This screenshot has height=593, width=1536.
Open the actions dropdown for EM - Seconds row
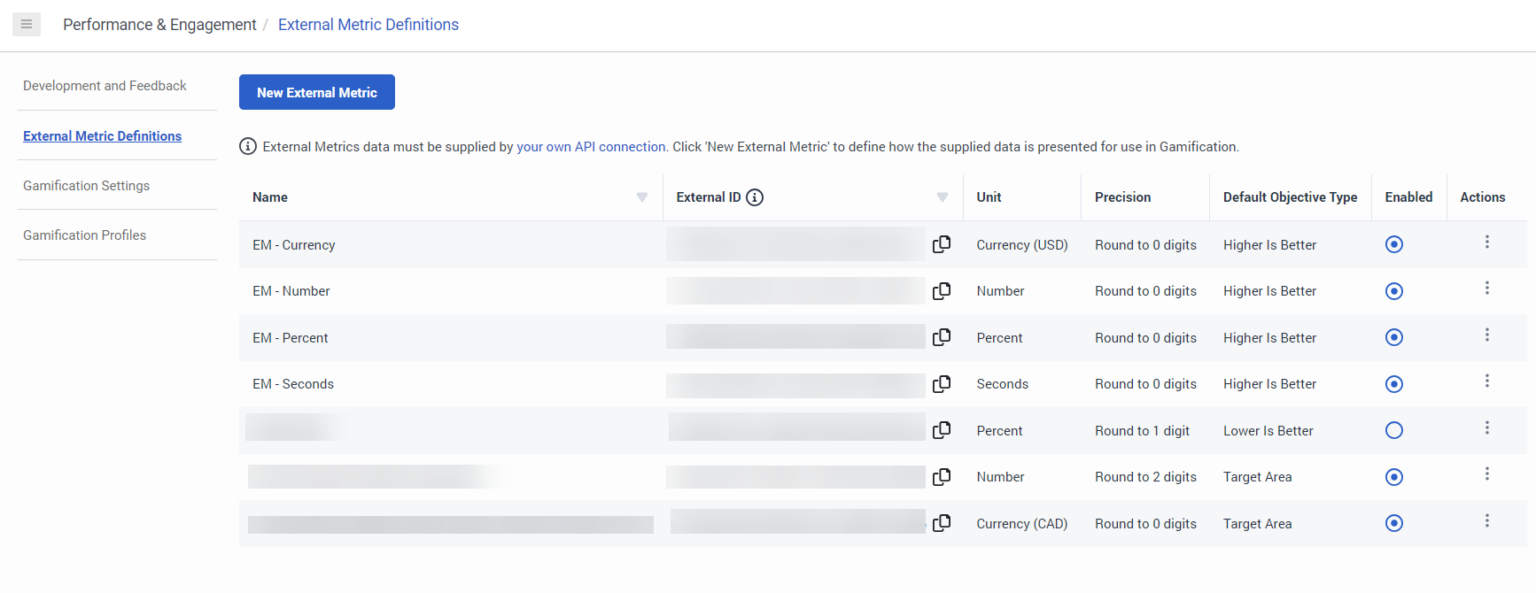(1487, 381)
